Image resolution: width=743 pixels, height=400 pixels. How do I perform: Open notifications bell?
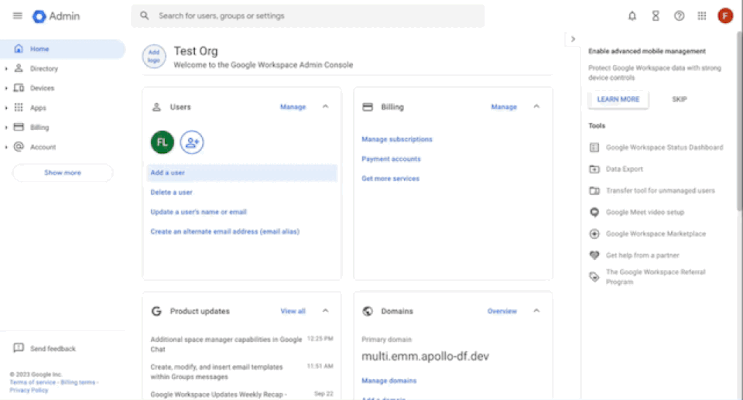(632, 16)
